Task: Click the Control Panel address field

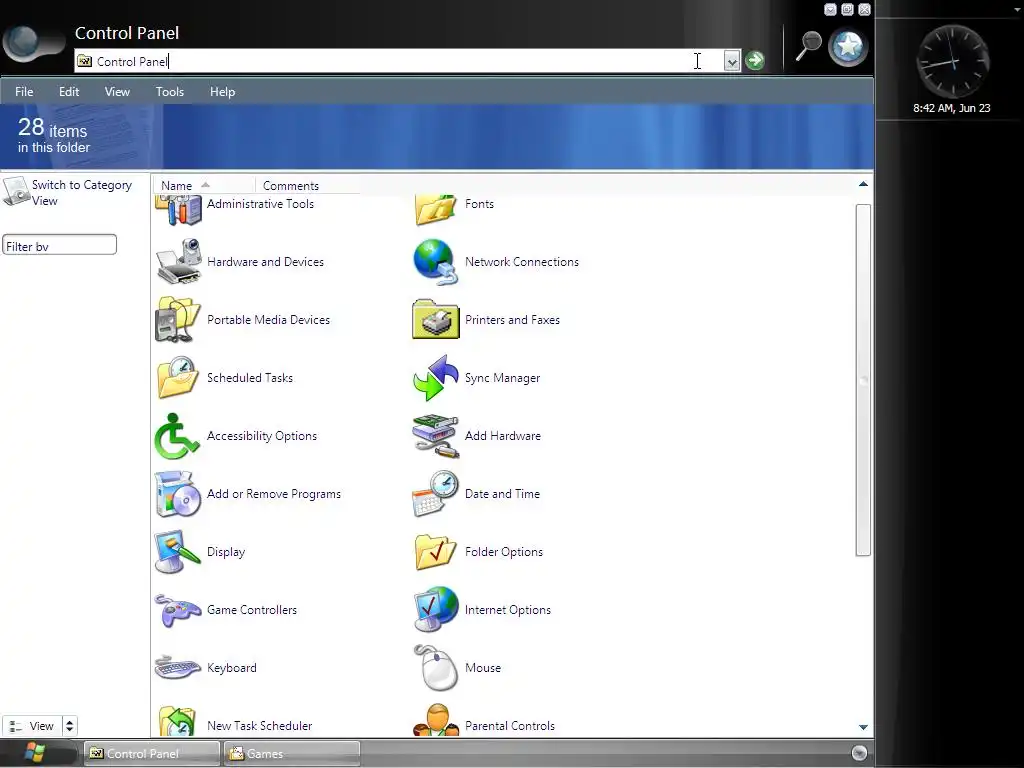Action: [398, 61]
